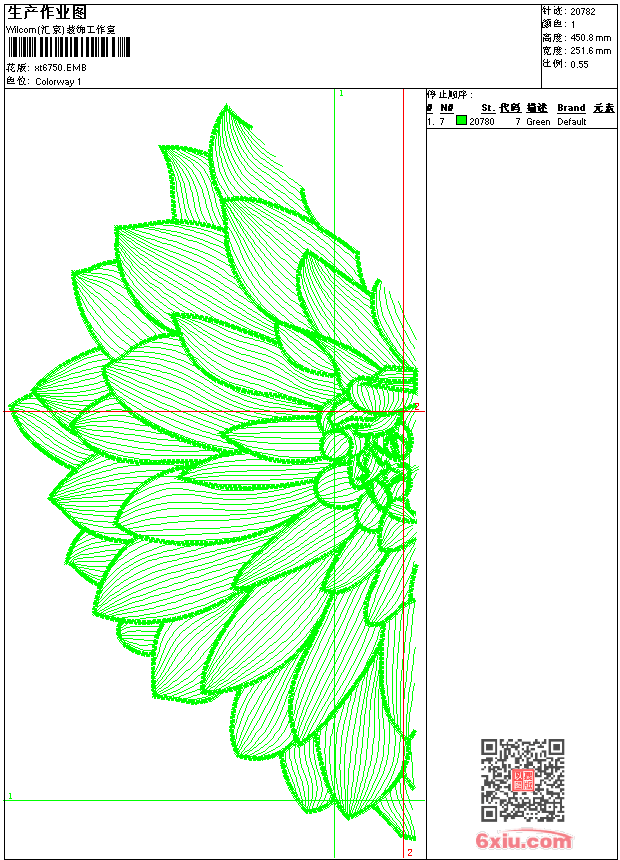Select the stitch value 20780 in the row
The height and width of the screenshot is (860, 620).
[482, 121]
